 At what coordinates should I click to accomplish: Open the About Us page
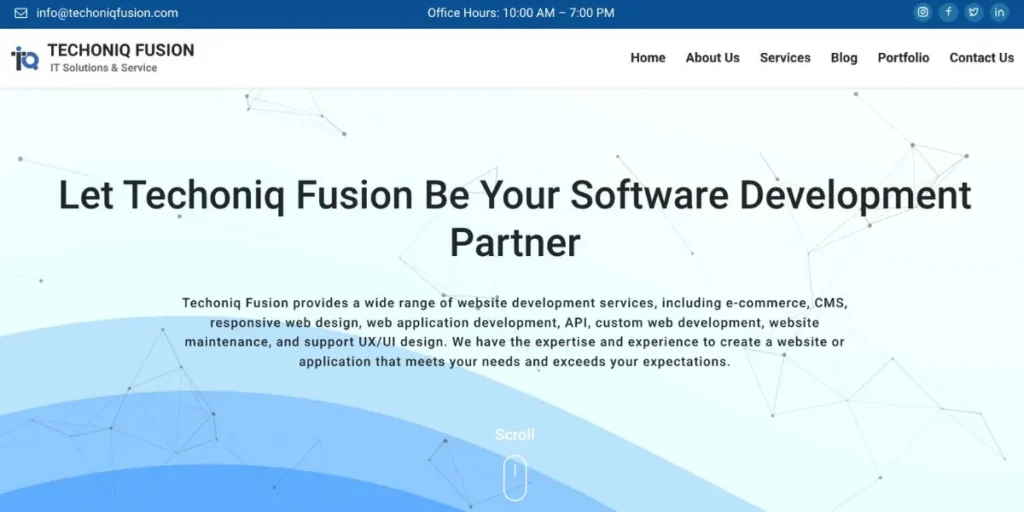point(712,58)
